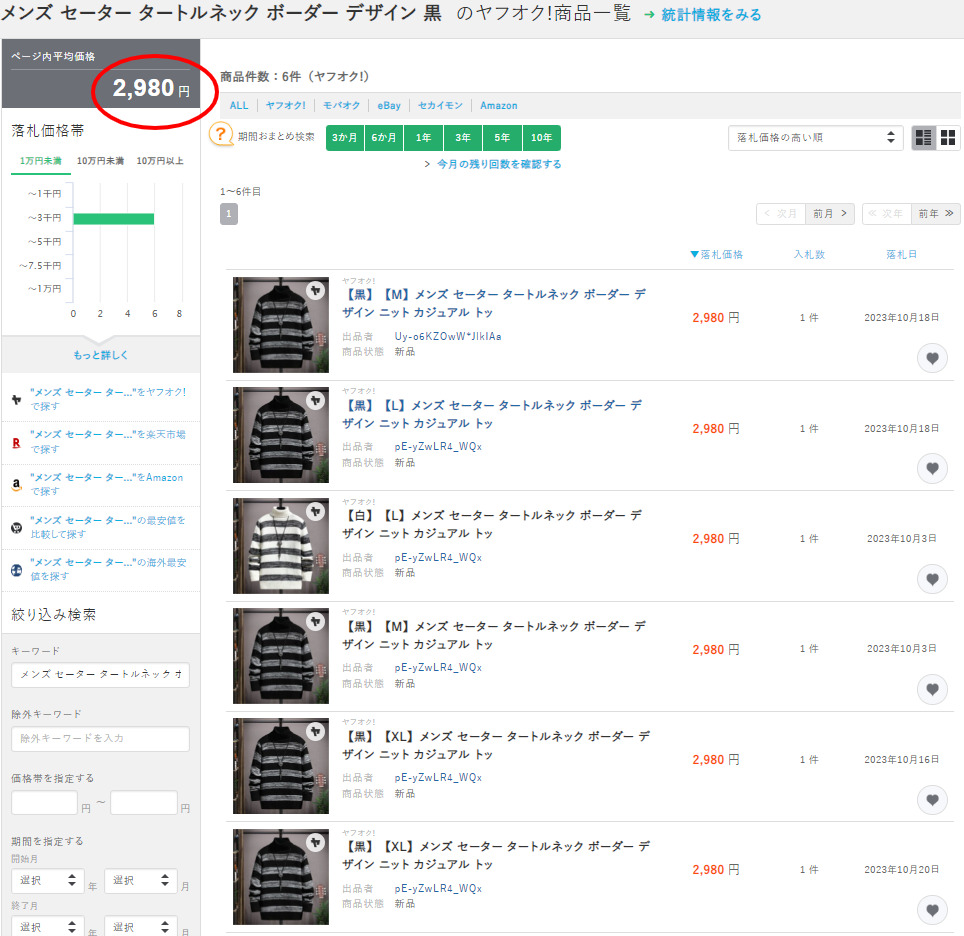Favorite the first sweater listing with heart
Image resolution: width=964 pixels, height=936 pixels.
click(932, 358)
